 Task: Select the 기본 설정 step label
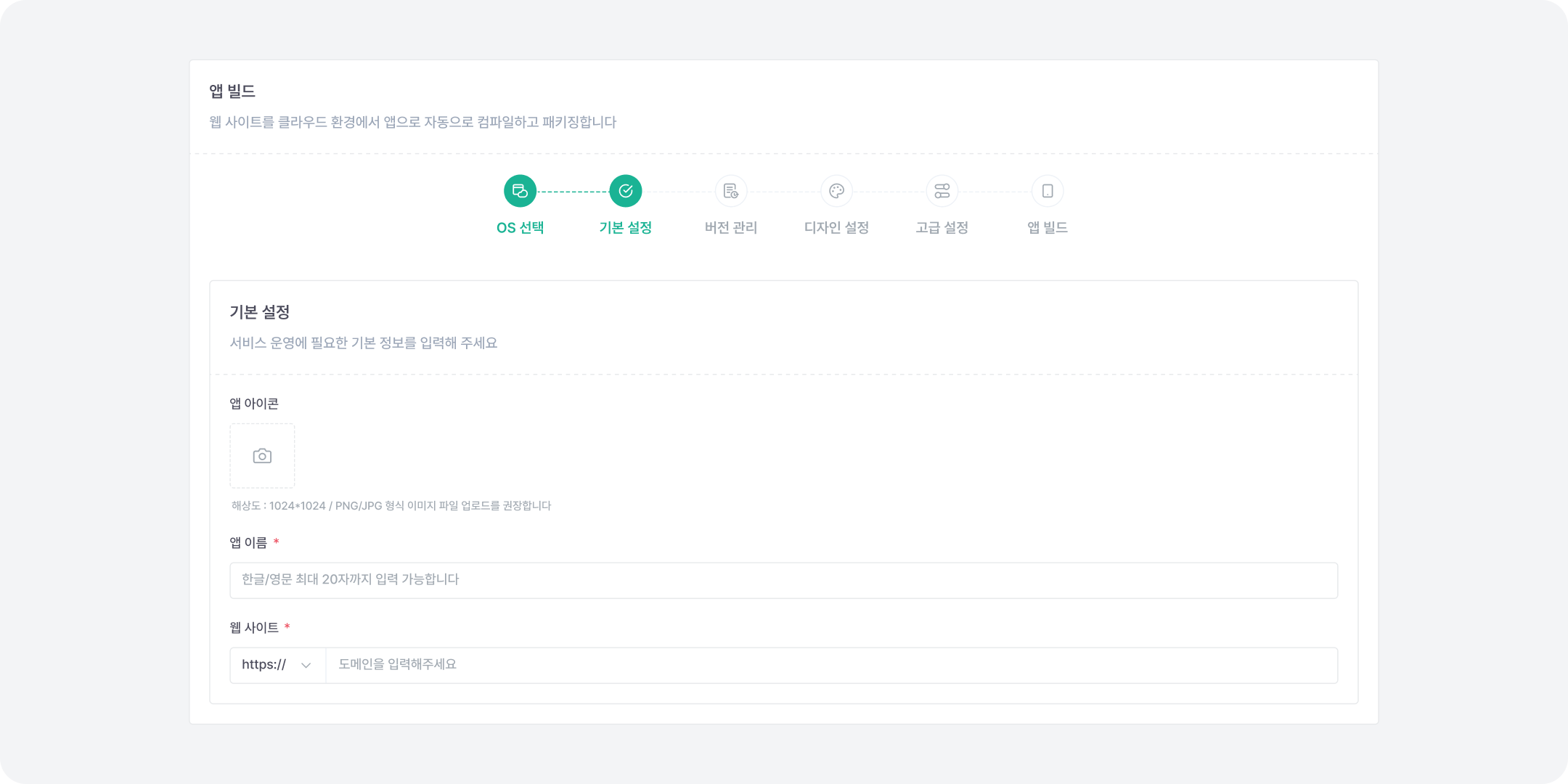[626, 228]
